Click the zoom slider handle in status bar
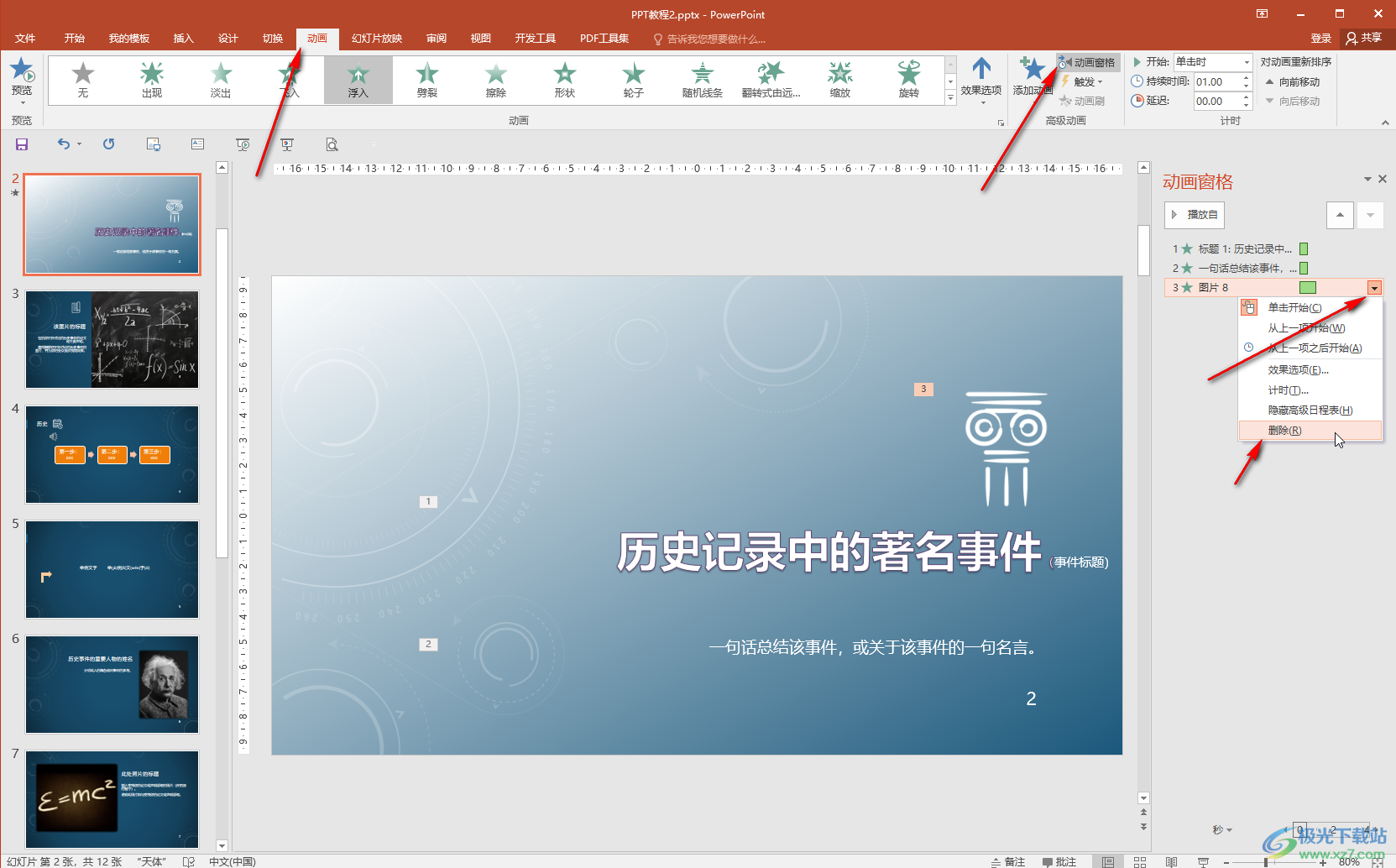Screen dimensions: 1396x868 click(1266, 862)
